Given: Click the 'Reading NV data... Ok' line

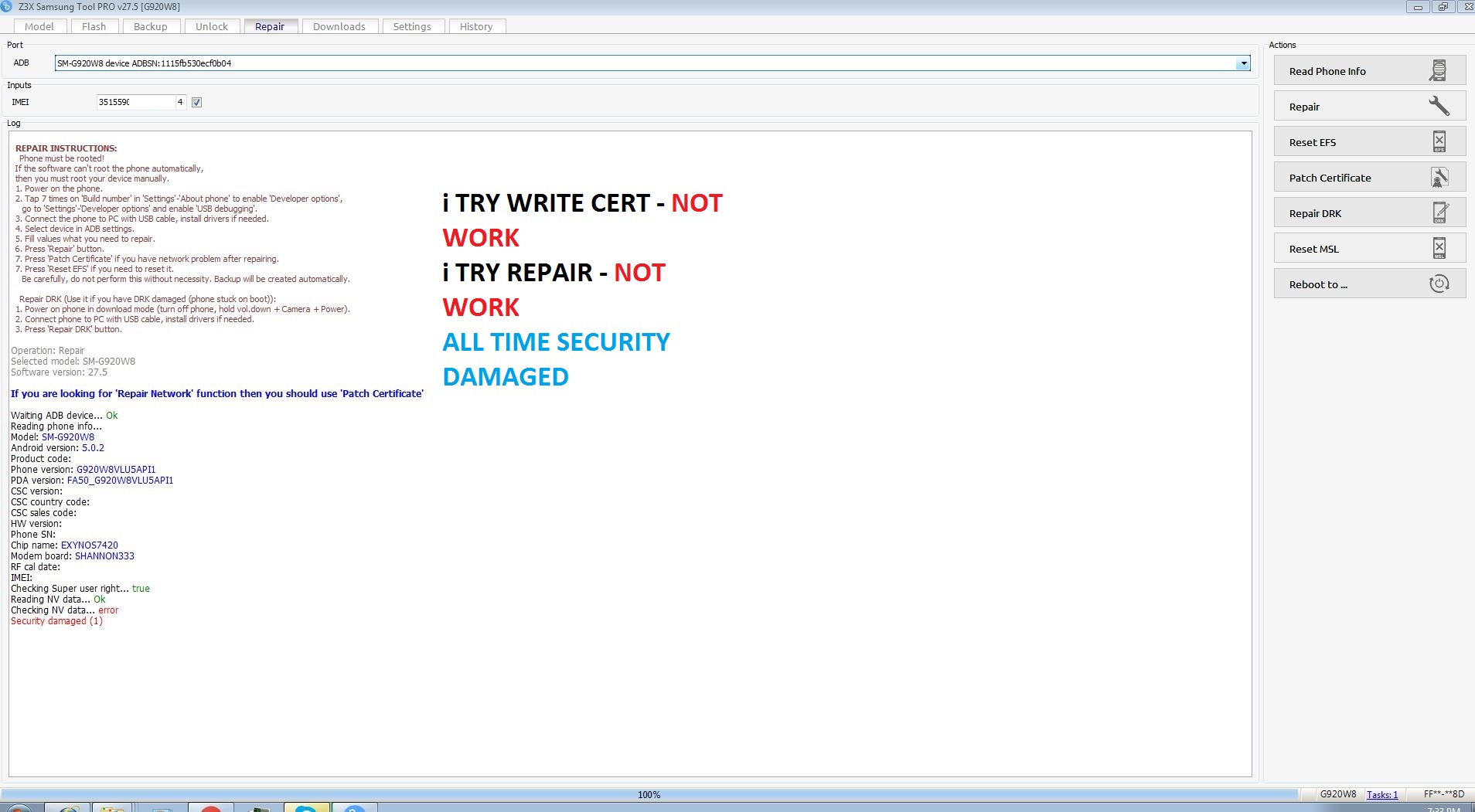Looking at the screenshot, I should [x=58, y=600].
